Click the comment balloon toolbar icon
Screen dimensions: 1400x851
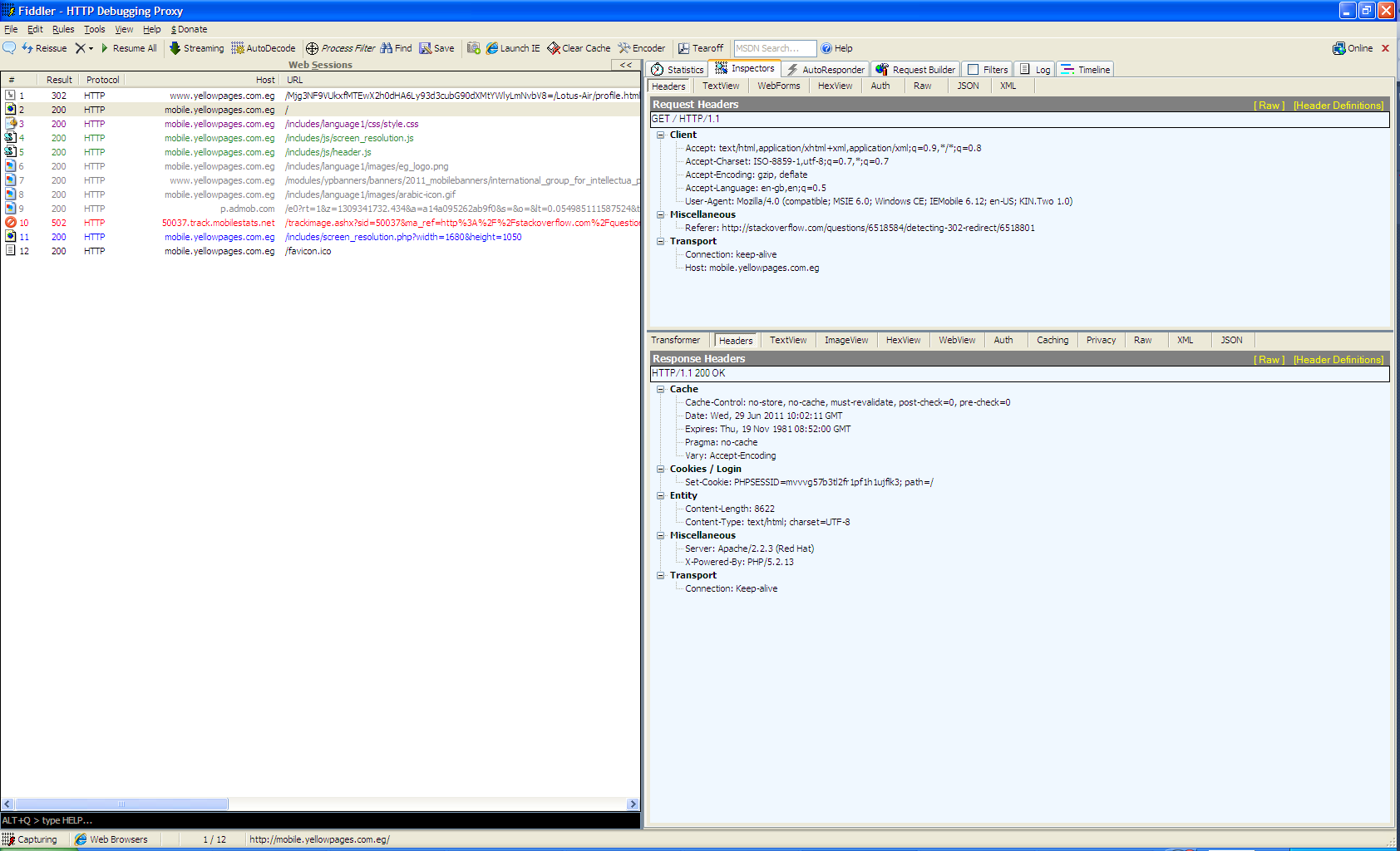9,48
